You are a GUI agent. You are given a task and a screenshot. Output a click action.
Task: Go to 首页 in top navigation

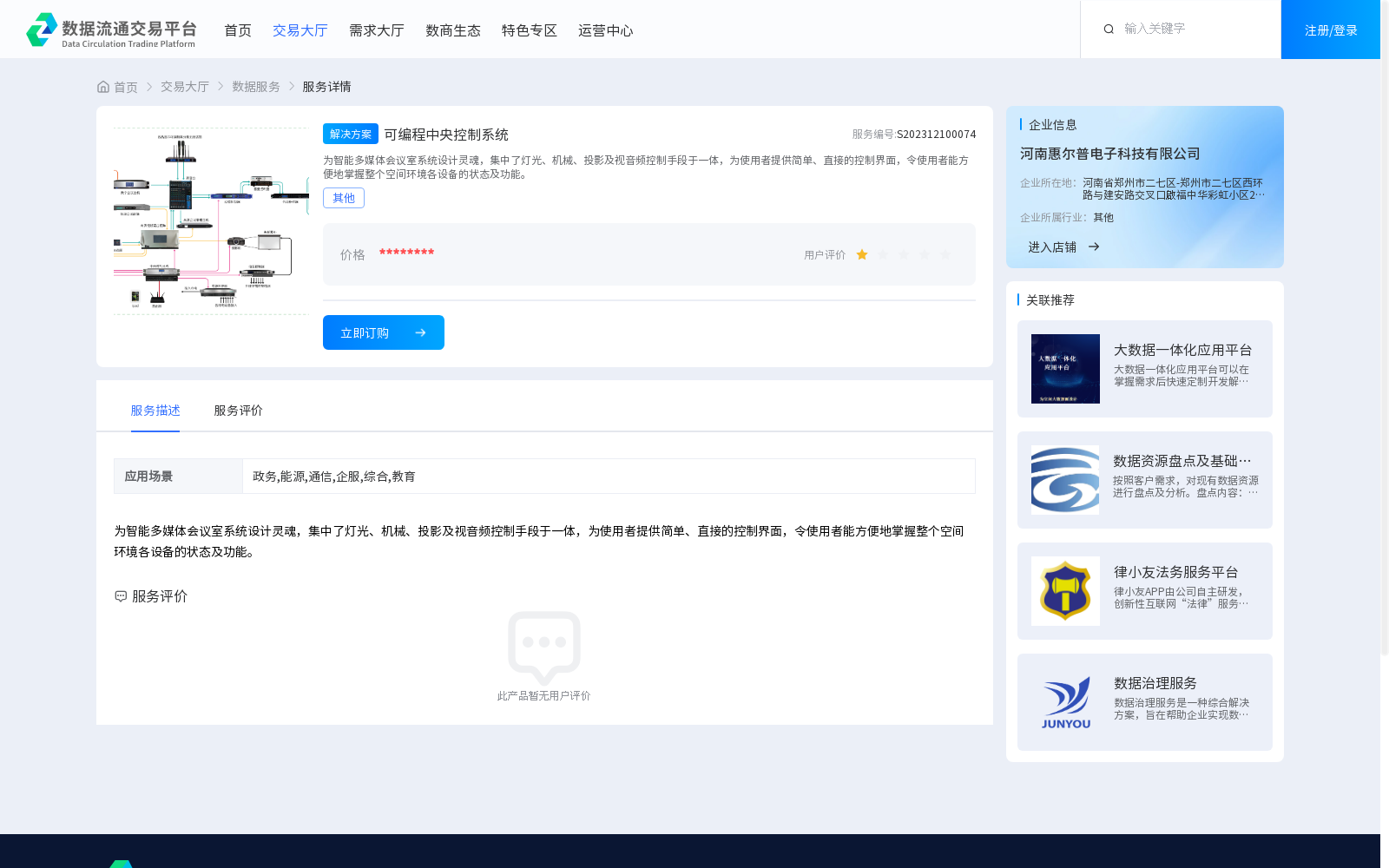(x=238, y=30)
